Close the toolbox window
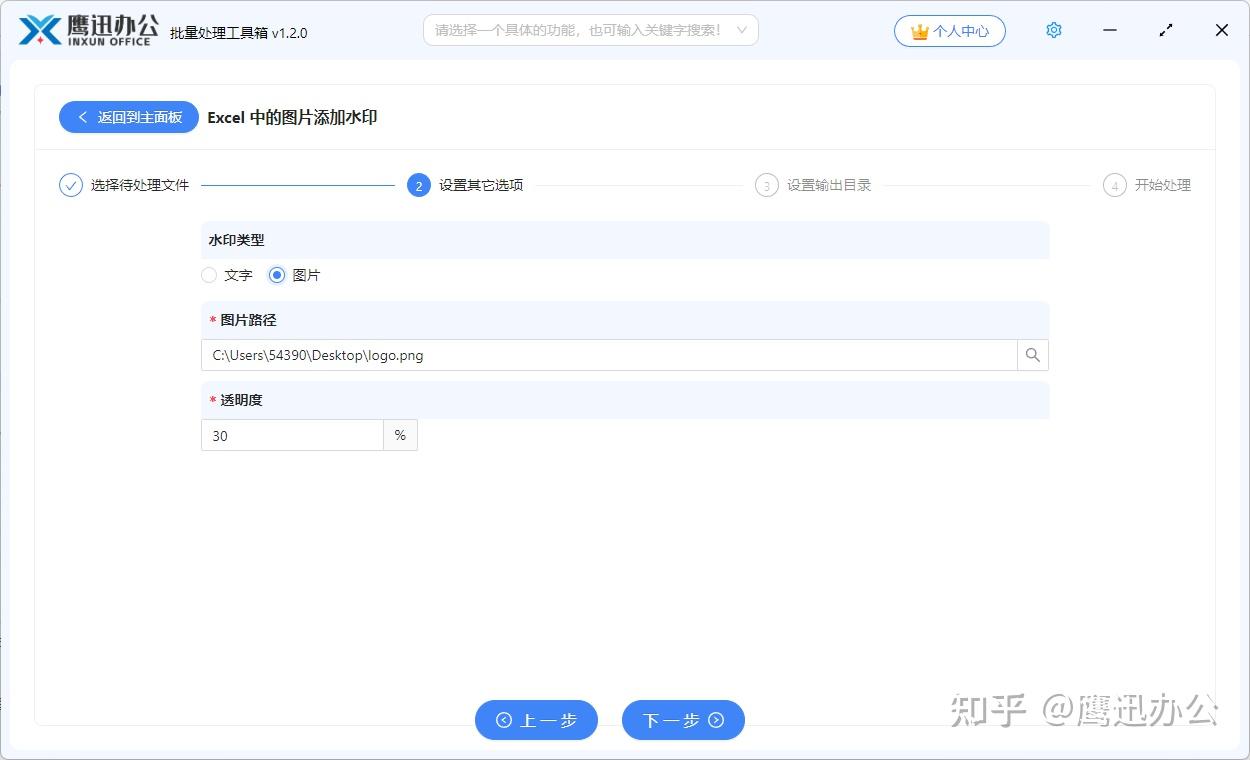 coord(1222,30)
